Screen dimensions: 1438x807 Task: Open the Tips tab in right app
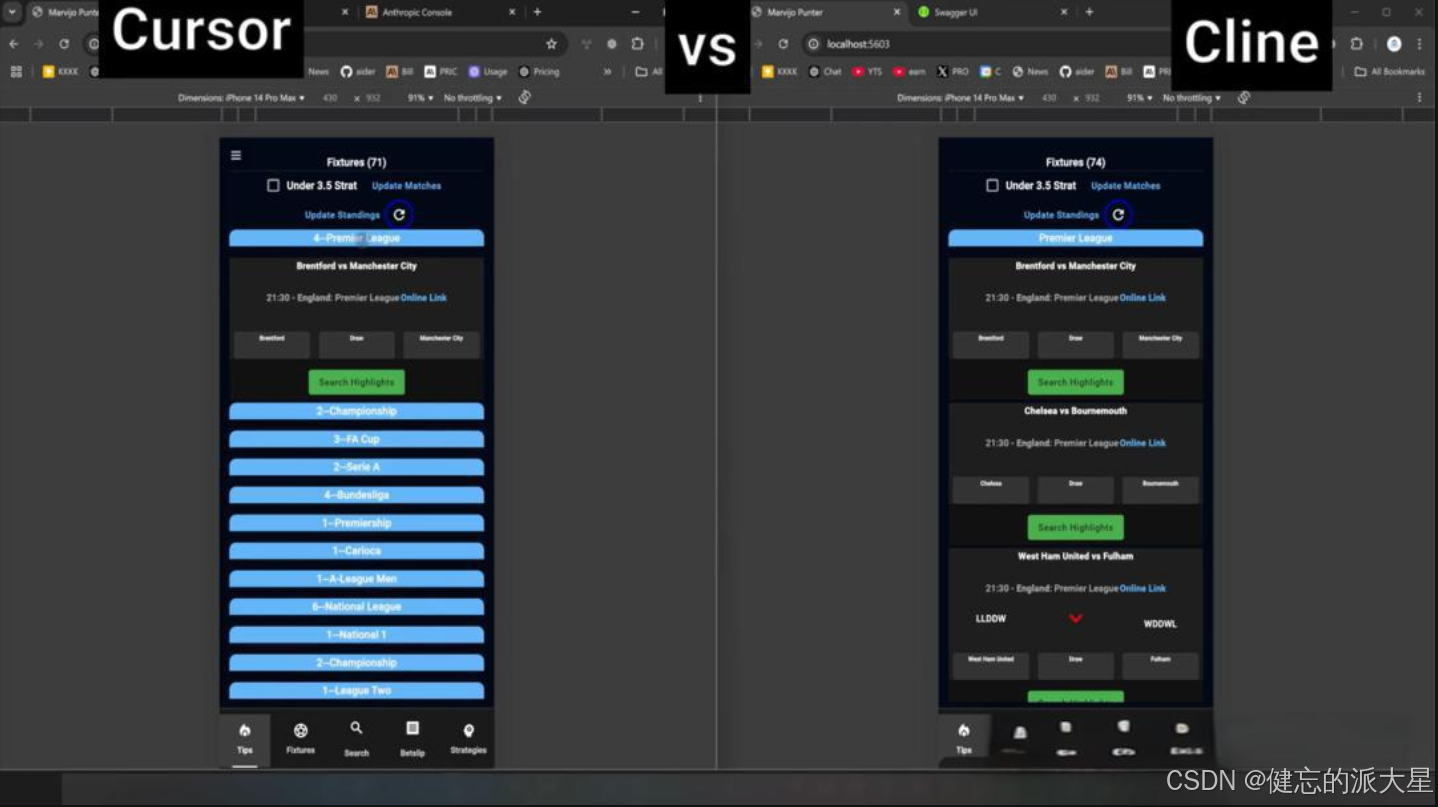(x=964, y=738)
